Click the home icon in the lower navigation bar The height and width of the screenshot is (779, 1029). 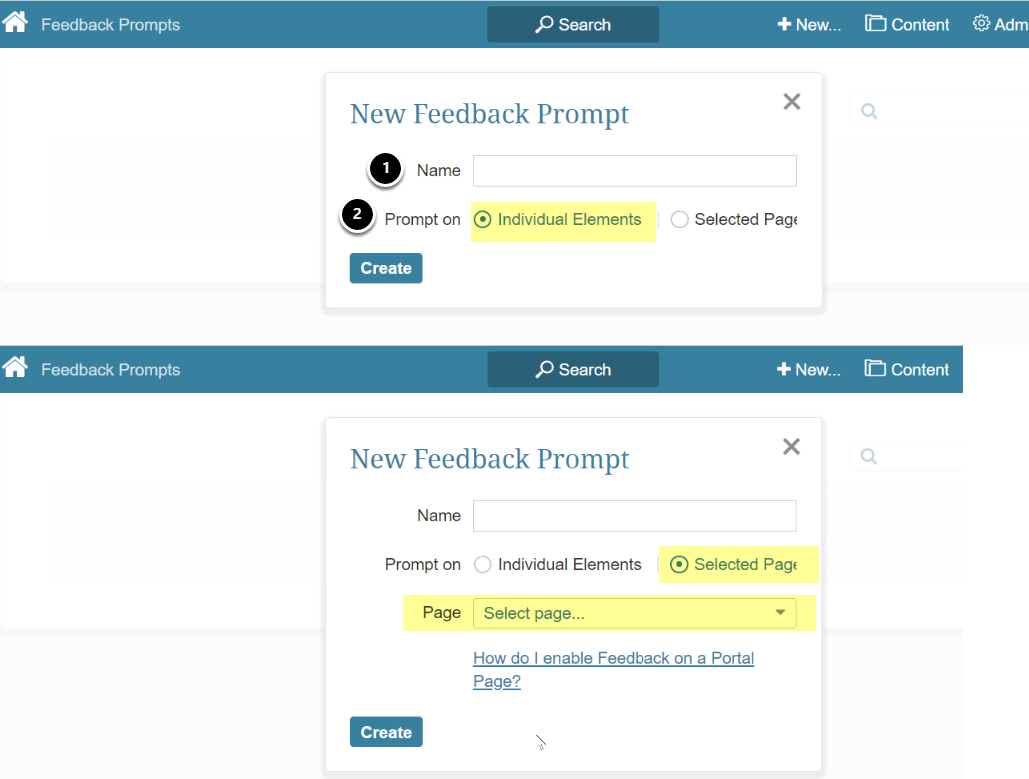click(15, 366)
